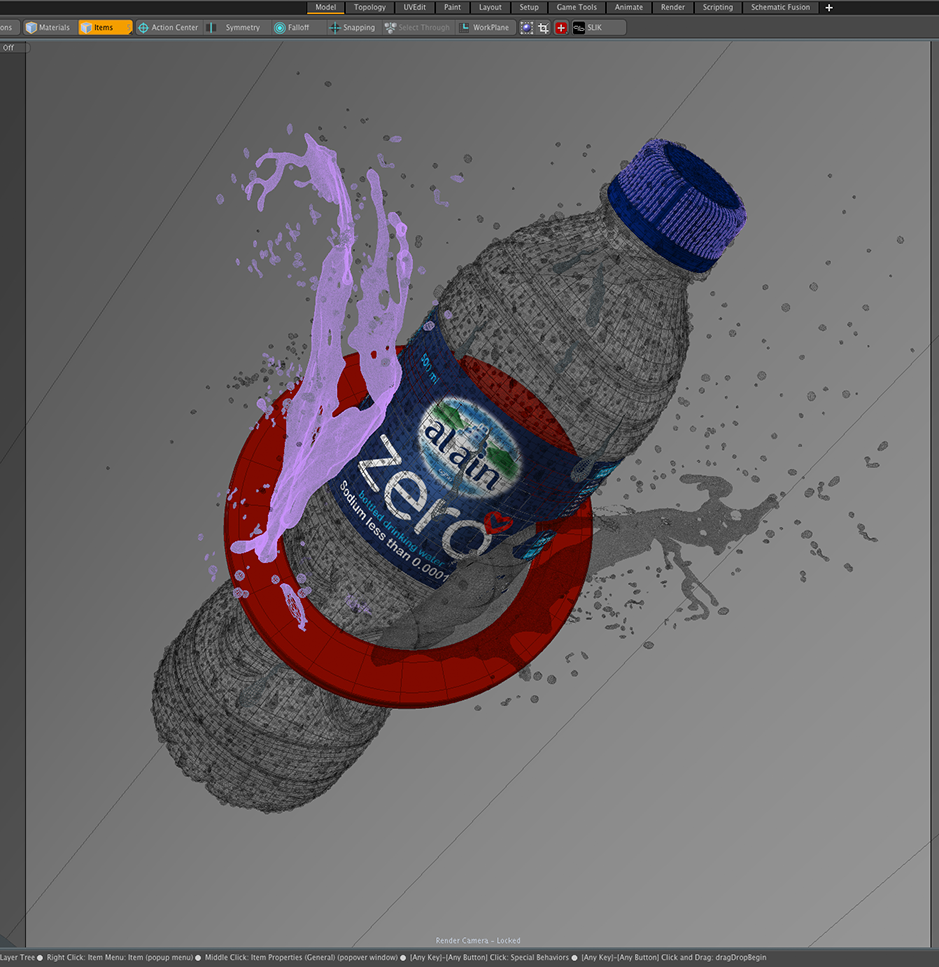Switch to the Game Tools tab
The height and width of the screenshot is (967, 939).
tap(576, 7)
